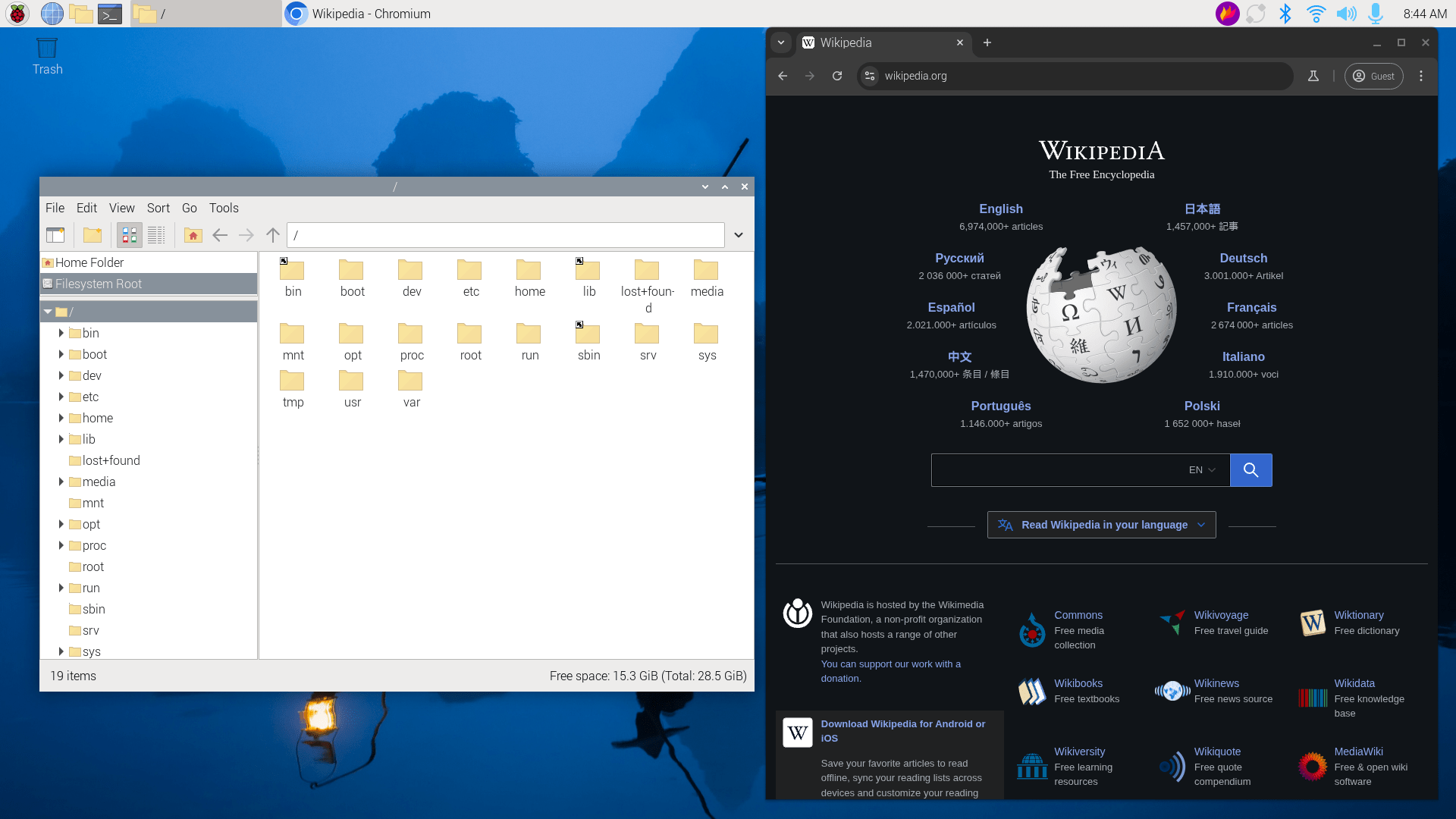Click the microphone tray icon
The image size is (1456, 819).
(1376, 14)
